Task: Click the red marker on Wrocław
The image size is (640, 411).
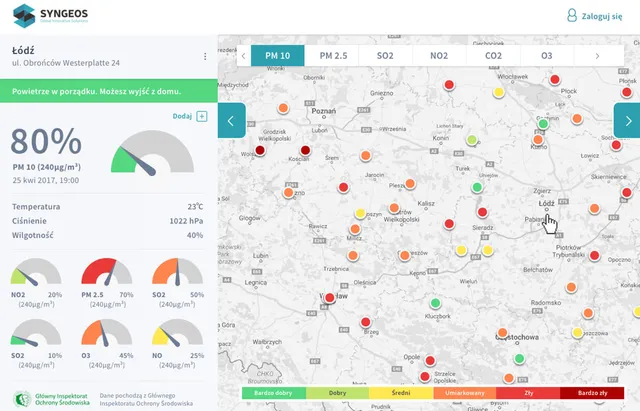Action: (330, 298)
